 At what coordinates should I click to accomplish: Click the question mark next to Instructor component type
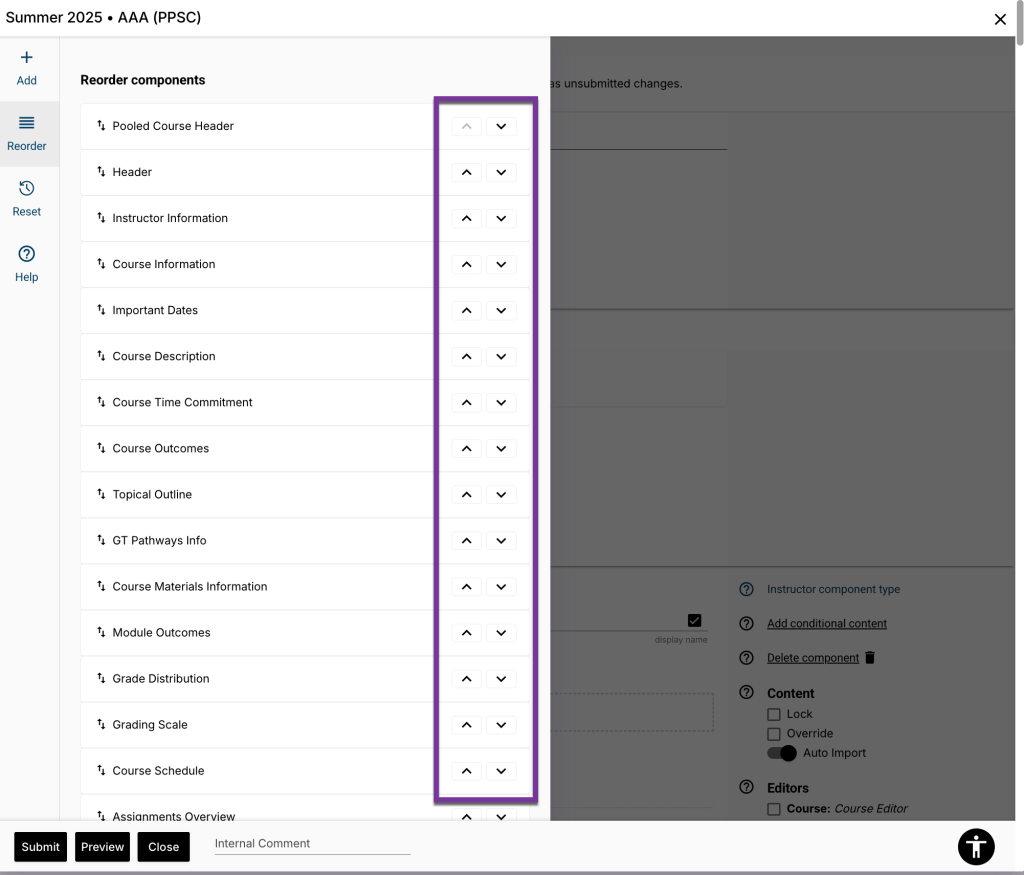click(746, 589)
